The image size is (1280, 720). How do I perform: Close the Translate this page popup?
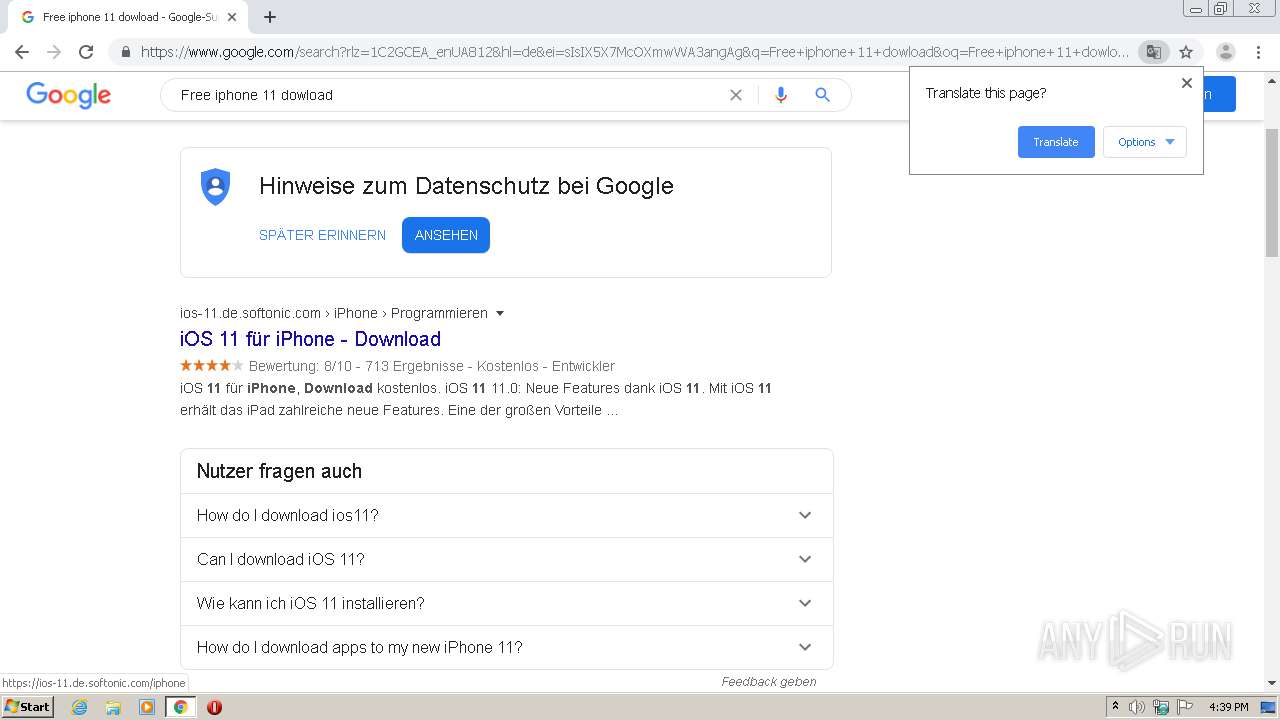[x=1187, y=83]
